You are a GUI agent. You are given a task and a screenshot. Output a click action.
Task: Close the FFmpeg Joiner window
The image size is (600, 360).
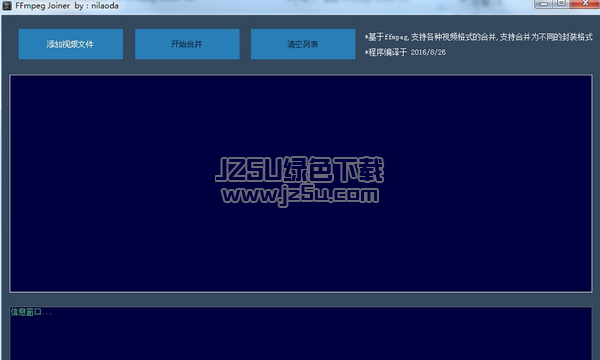pyautogui.click(x=585, y=4)
